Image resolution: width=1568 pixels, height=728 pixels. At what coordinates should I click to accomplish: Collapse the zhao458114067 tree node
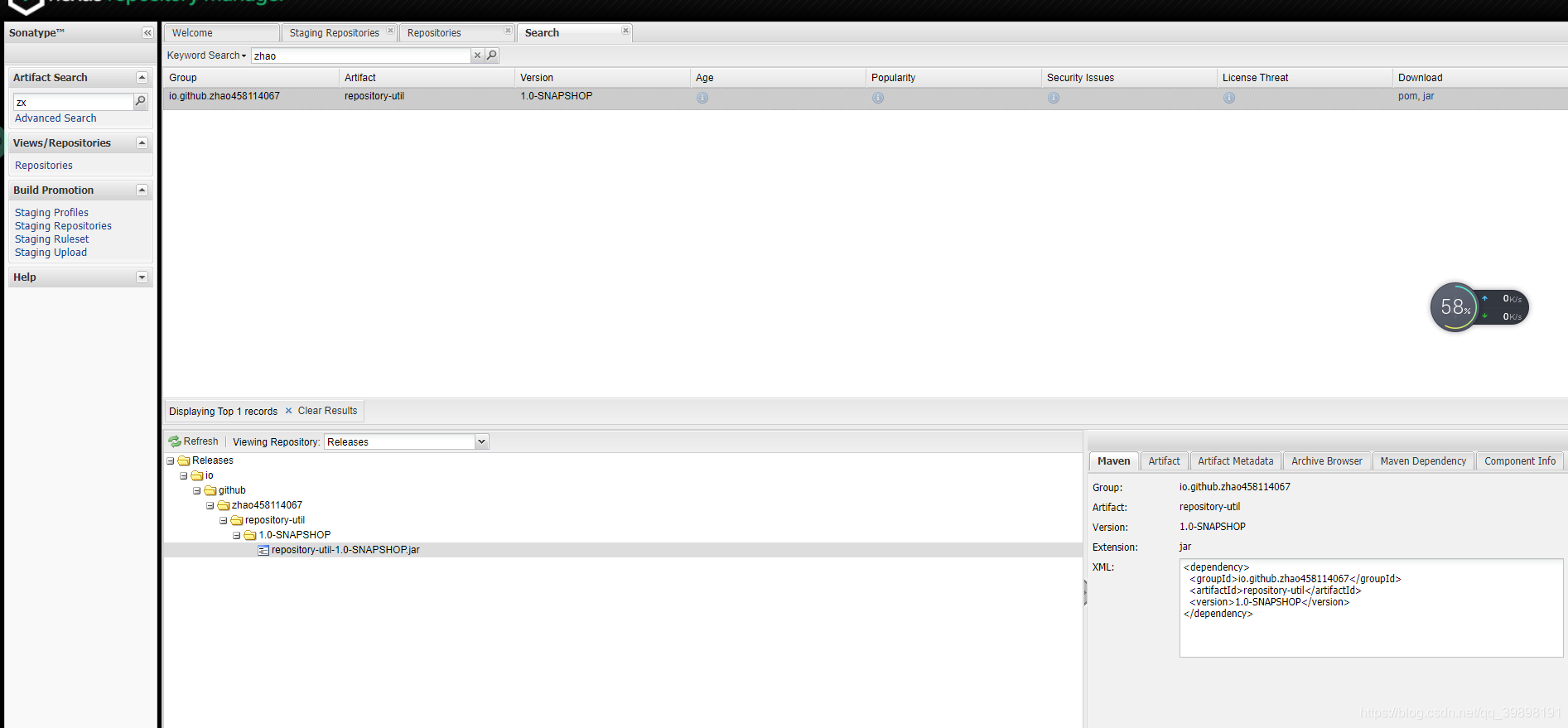210,506
